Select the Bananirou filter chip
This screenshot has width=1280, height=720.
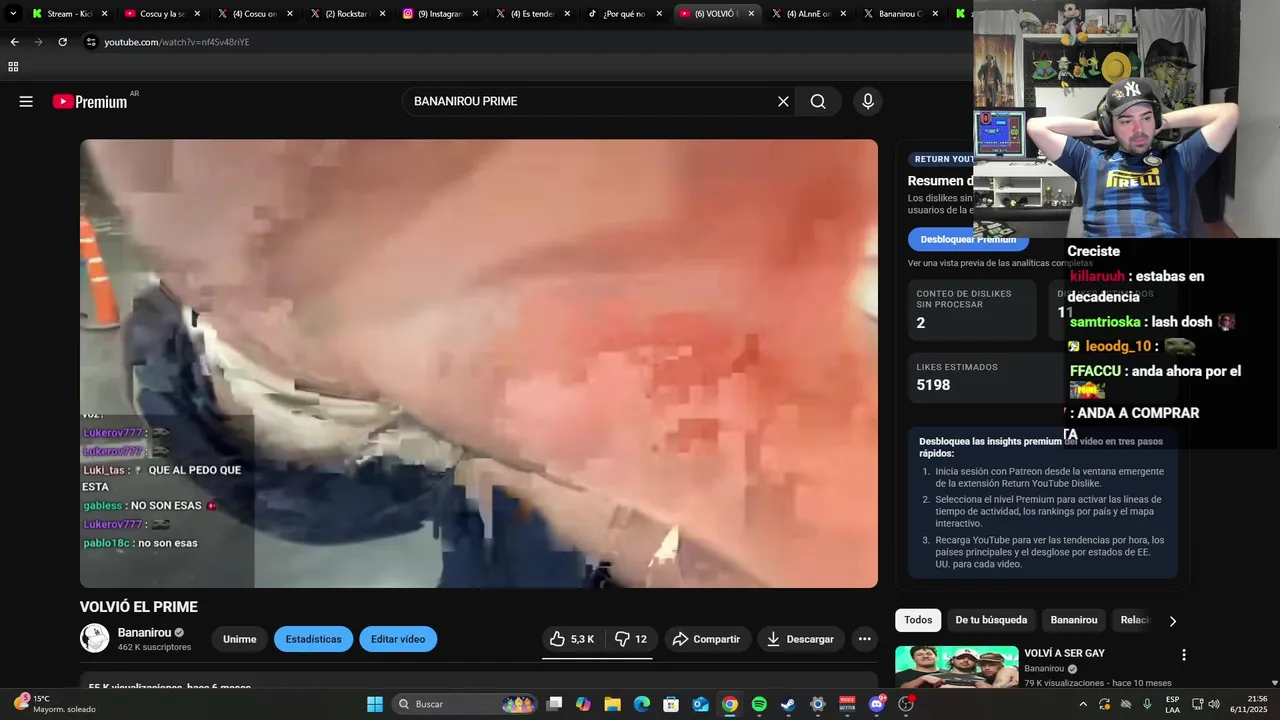[1074, 620]
